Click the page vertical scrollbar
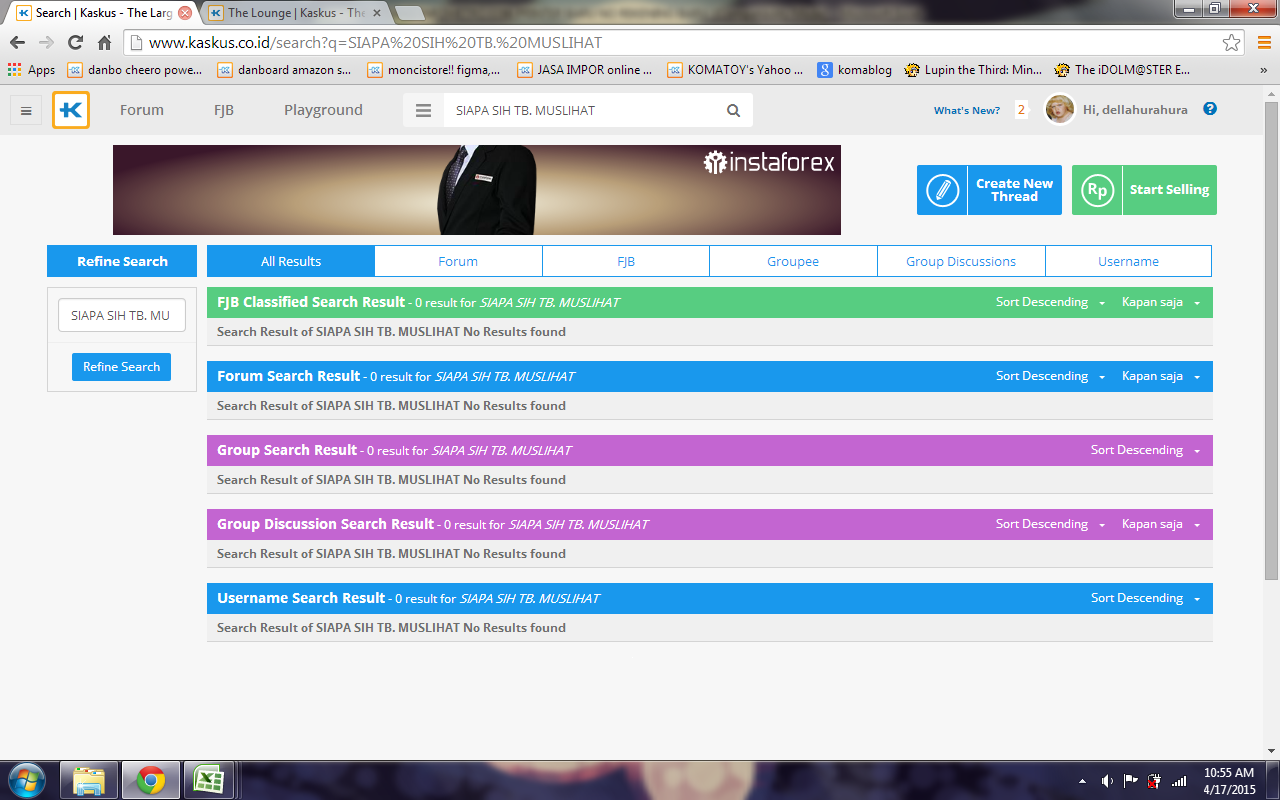 pyautogui.click(x=1271, y=340)
